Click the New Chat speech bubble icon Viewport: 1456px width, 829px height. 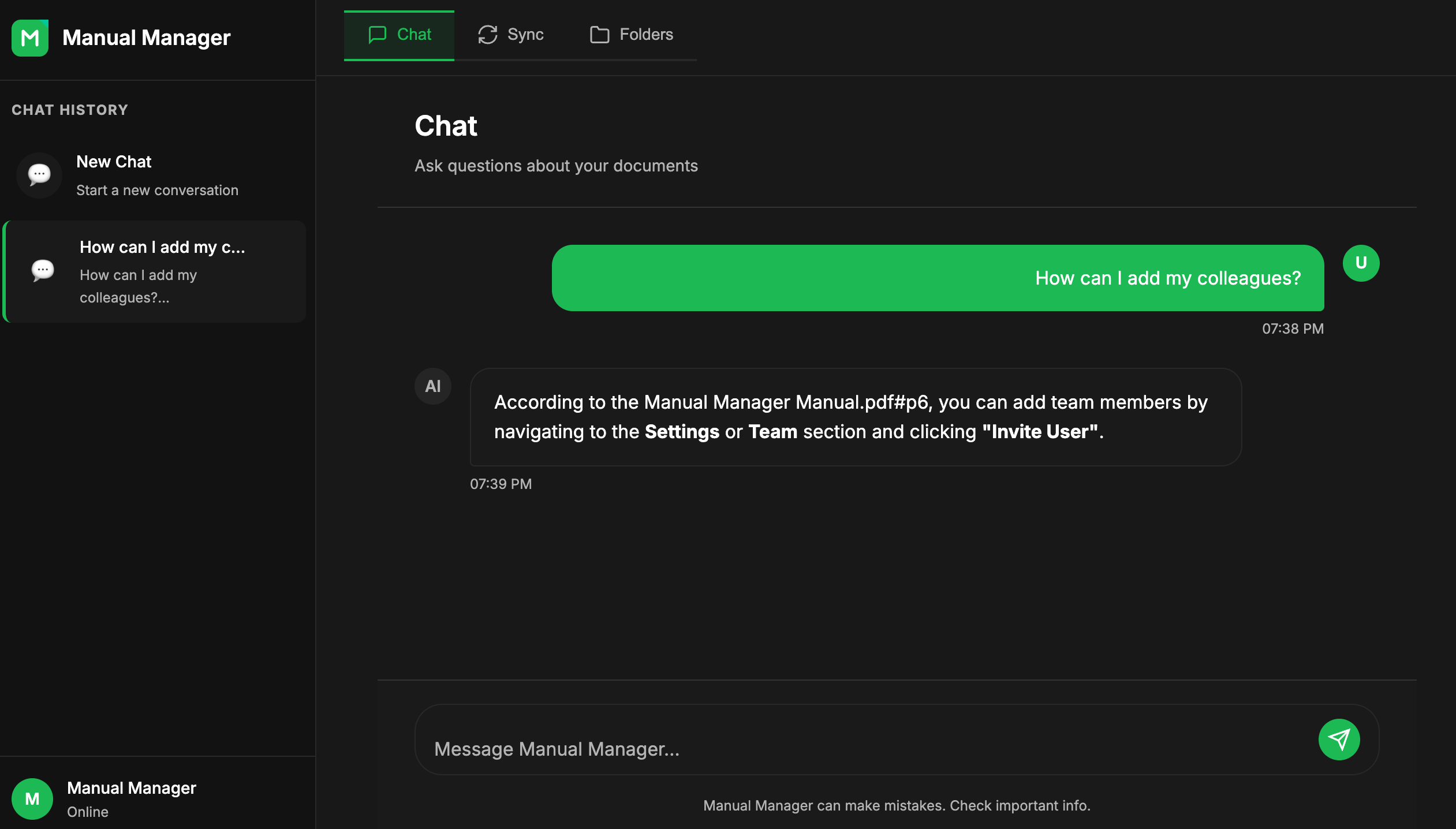(x=39, y=175)
